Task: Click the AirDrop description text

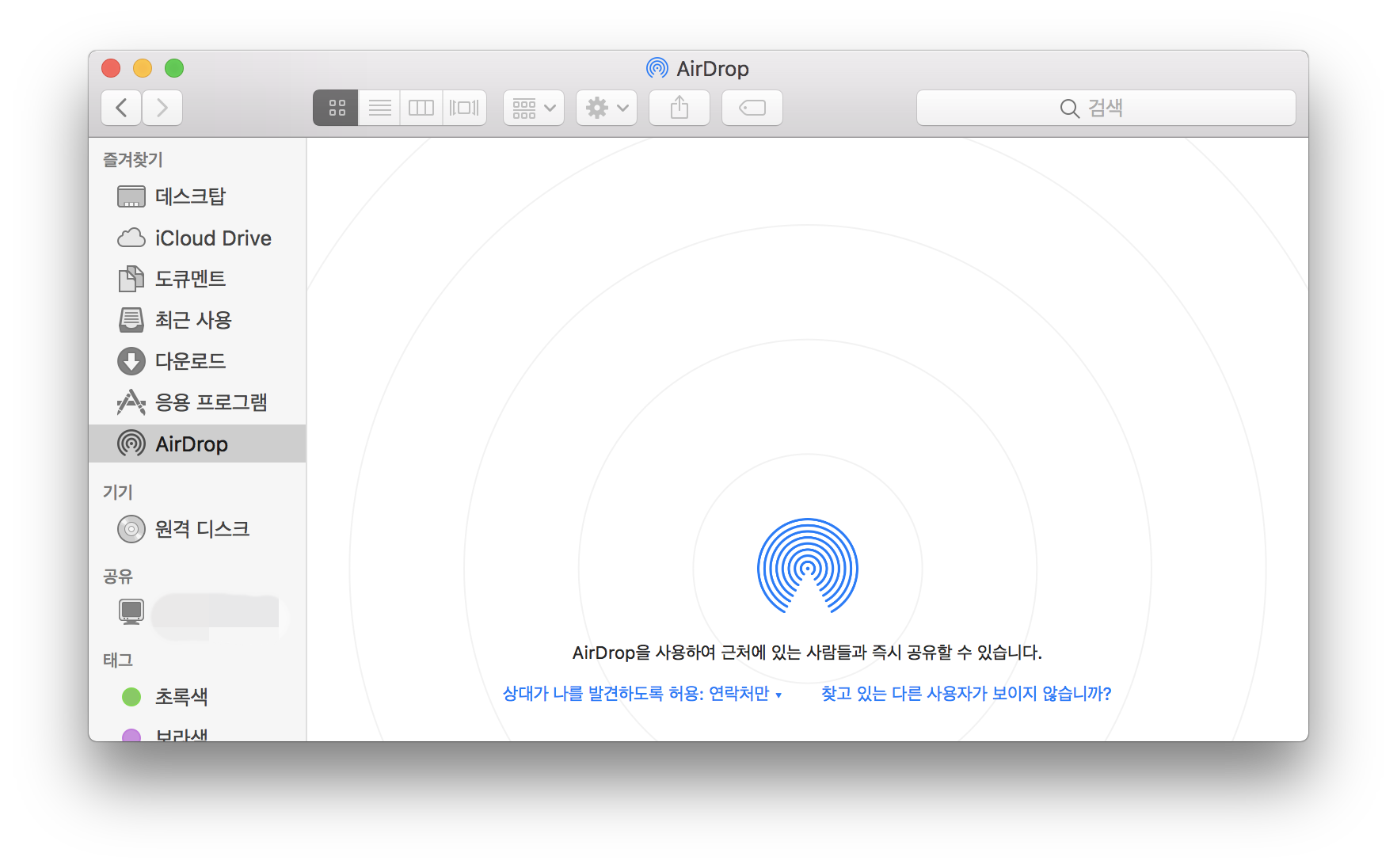Action: point(807,653)
